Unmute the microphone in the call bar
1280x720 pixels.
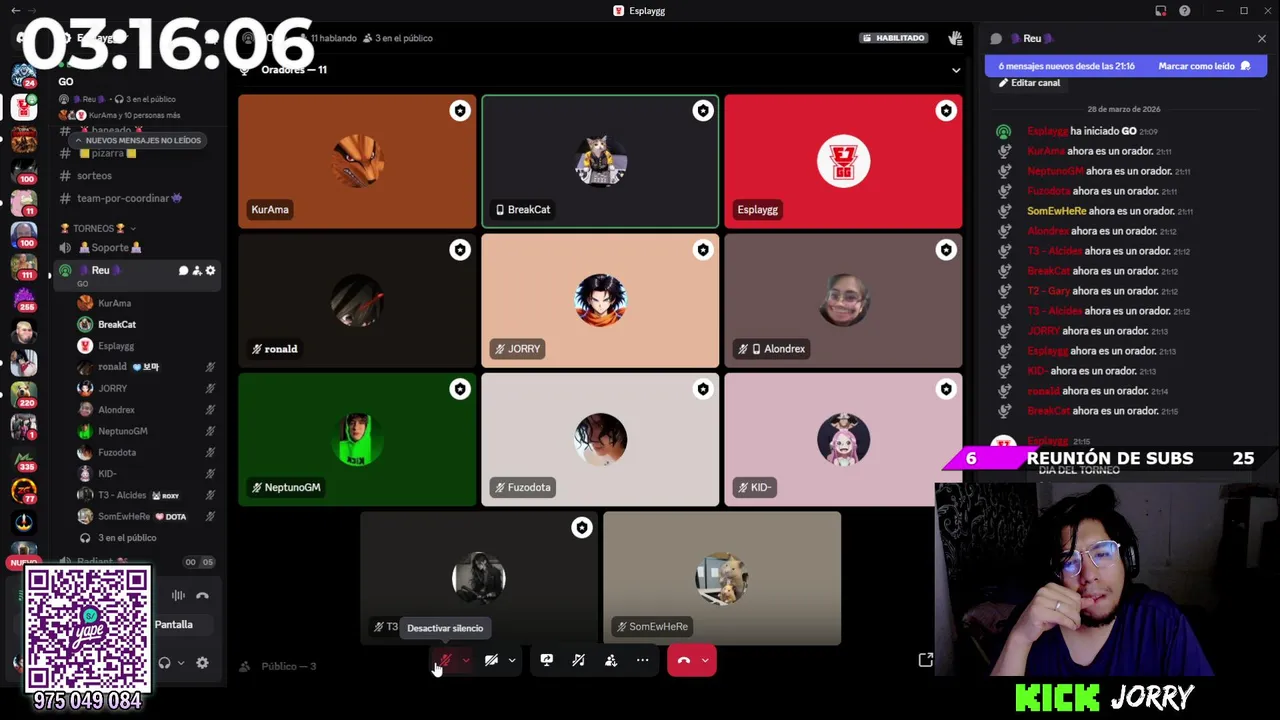click(446, 660)
